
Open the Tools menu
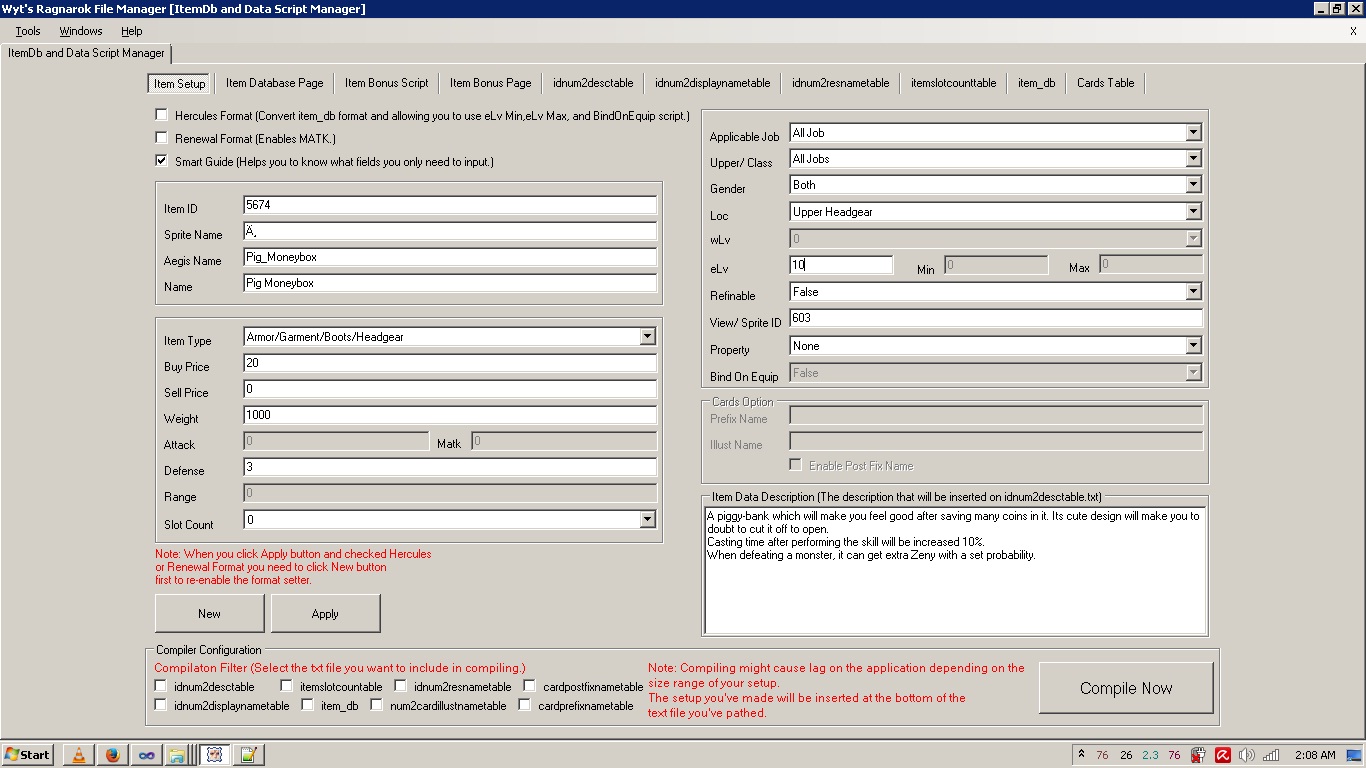tap(28, 31)
